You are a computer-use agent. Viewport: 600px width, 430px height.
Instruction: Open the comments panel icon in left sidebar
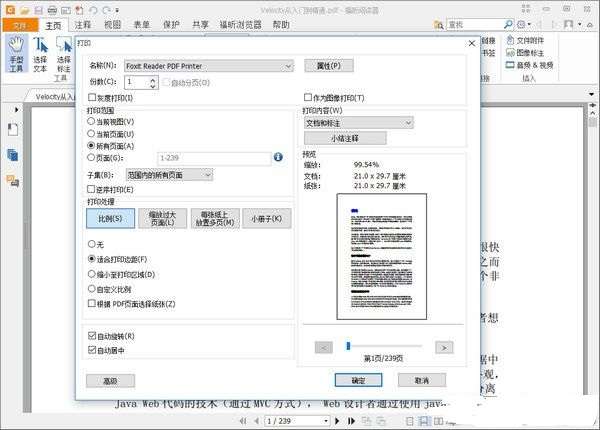click(x=13, y=181)
